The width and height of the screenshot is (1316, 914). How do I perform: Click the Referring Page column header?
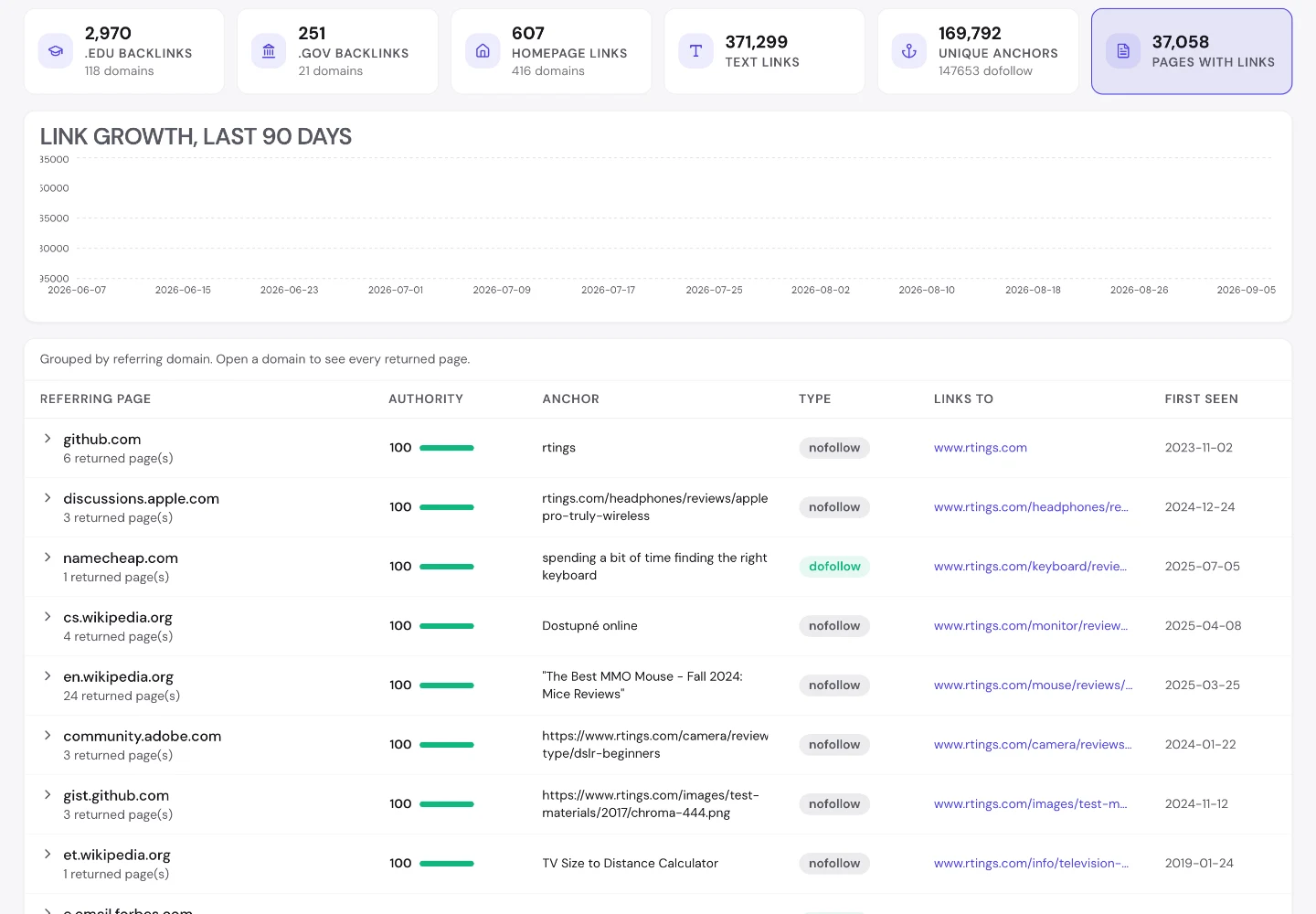(x=96, y=399)
